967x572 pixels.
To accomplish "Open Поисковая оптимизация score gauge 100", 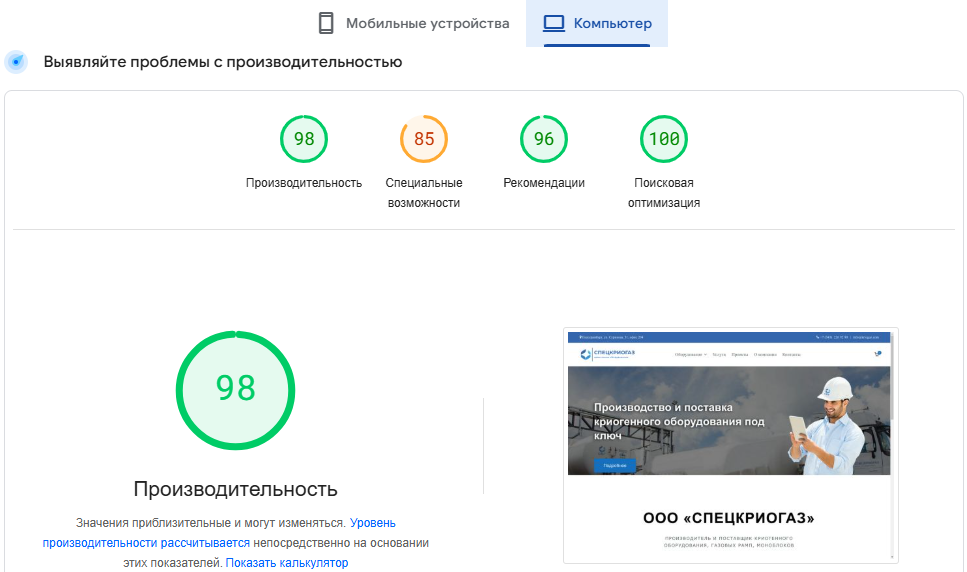I will pos(664,139).
